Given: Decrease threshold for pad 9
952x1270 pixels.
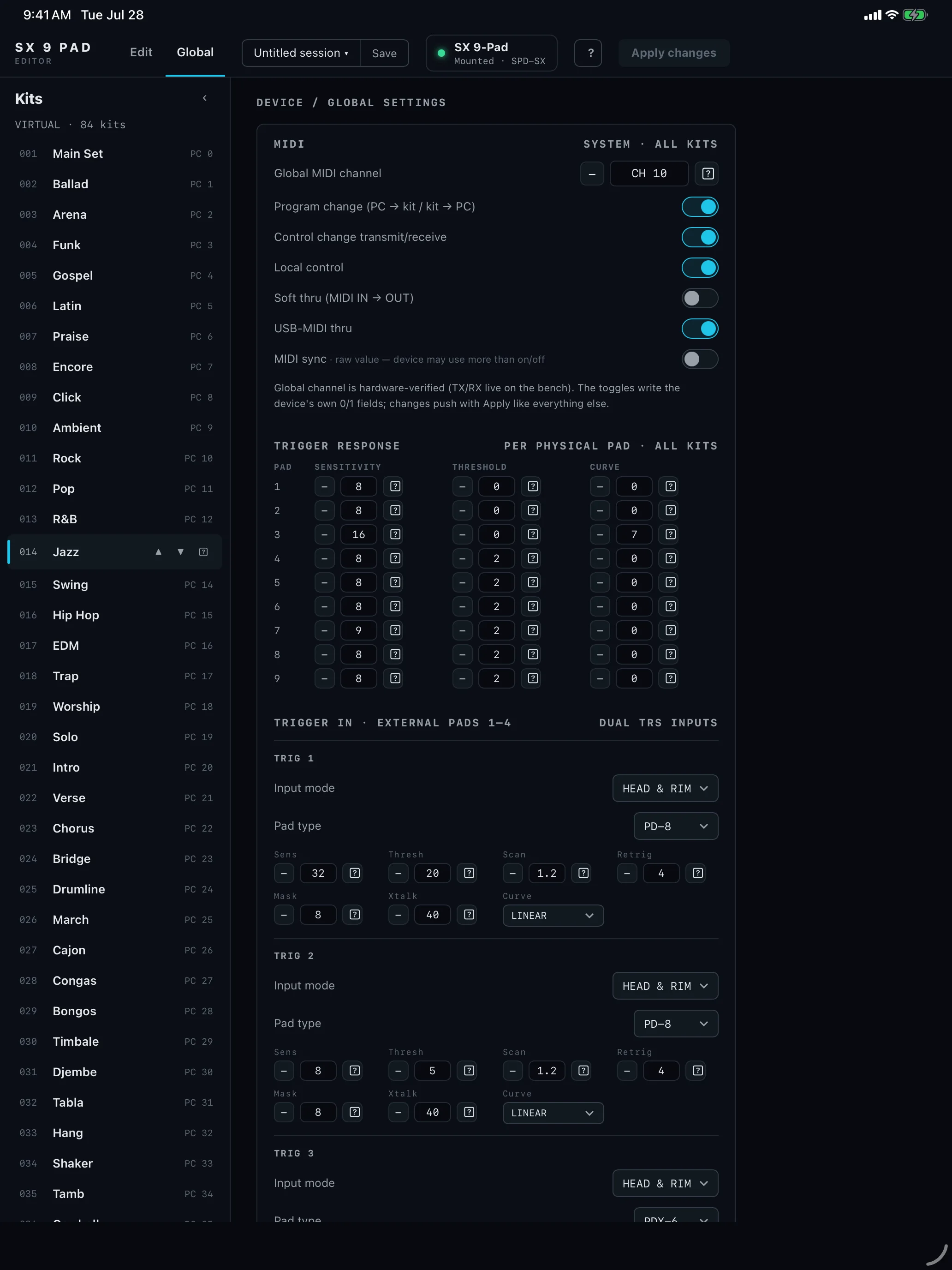Looking at the screenshot, I should (x=462, y=678).
